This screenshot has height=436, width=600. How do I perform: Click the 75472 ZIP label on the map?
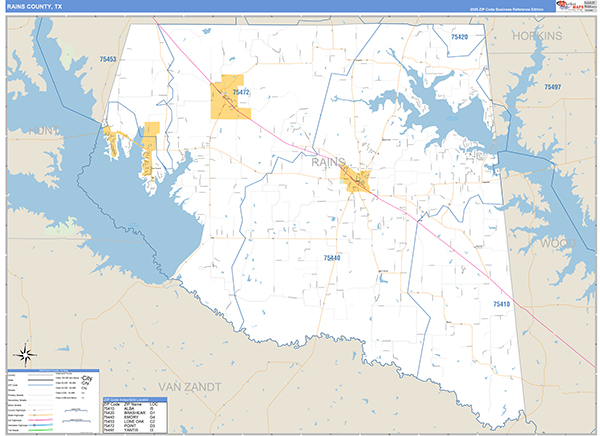click(x=241, y=92)
